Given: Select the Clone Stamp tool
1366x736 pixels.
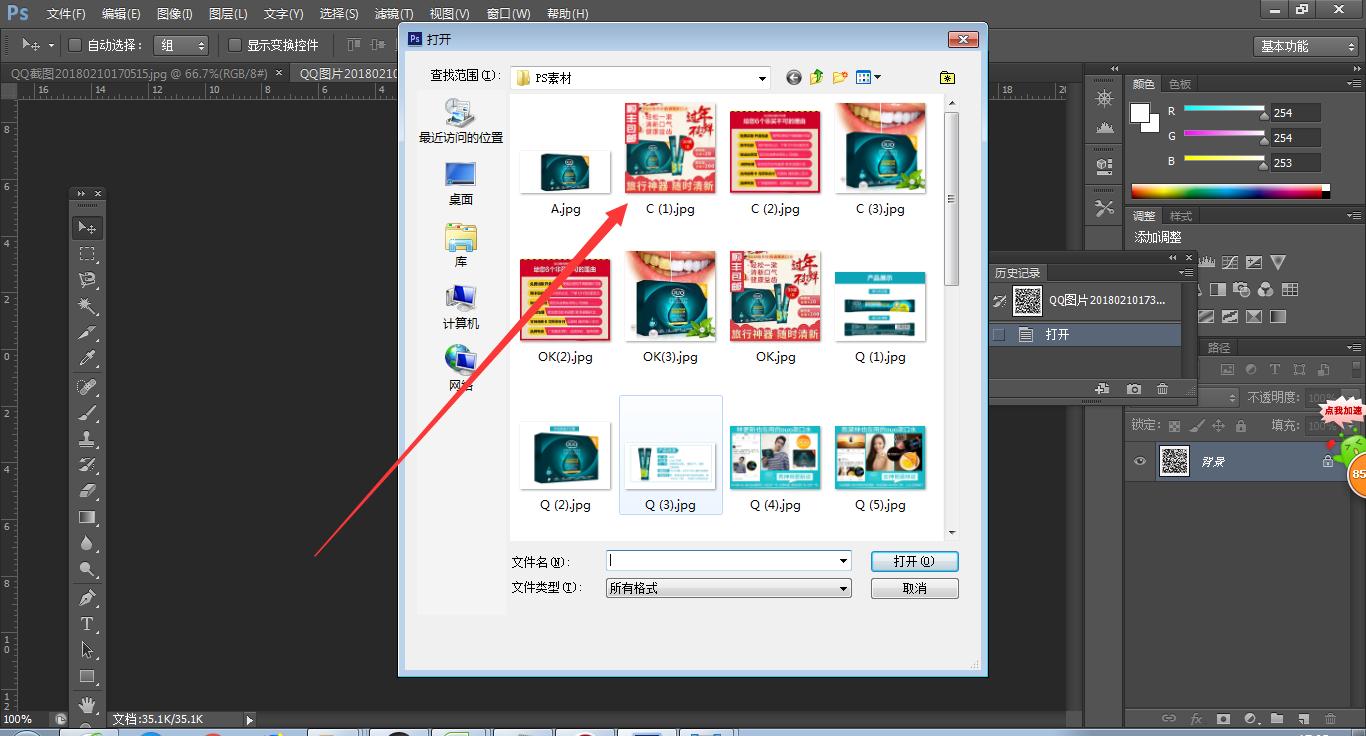Looking at the screenshot, I should (87, 440).
